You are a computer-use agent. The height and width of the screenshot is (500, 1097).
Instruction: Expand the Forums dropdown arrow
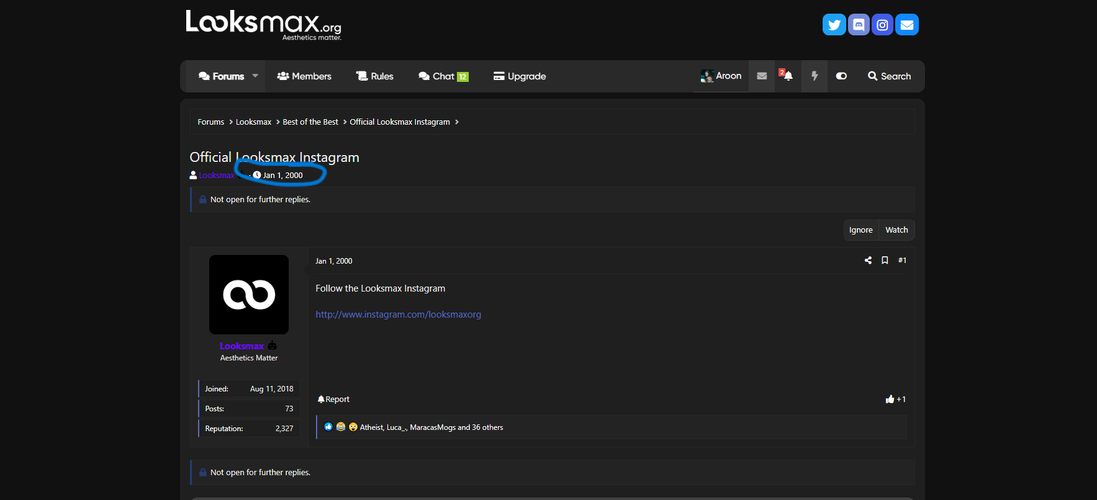click(x=255, y=76)
